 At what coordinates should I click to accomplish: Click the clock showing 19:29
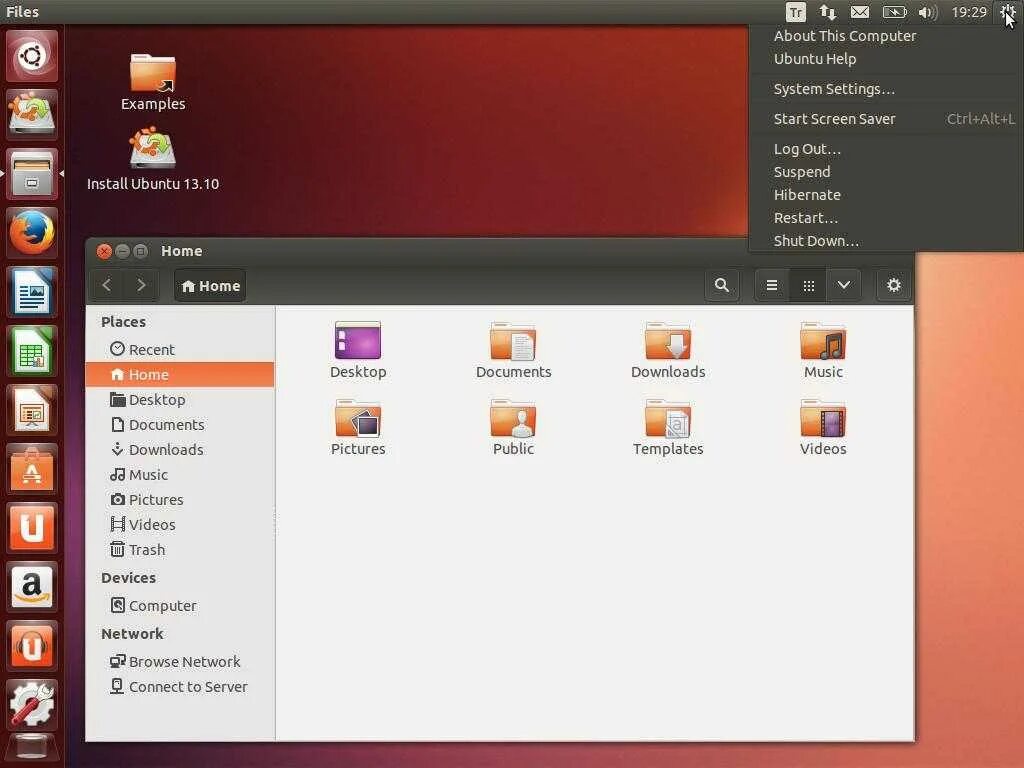[x=969, y=12]
